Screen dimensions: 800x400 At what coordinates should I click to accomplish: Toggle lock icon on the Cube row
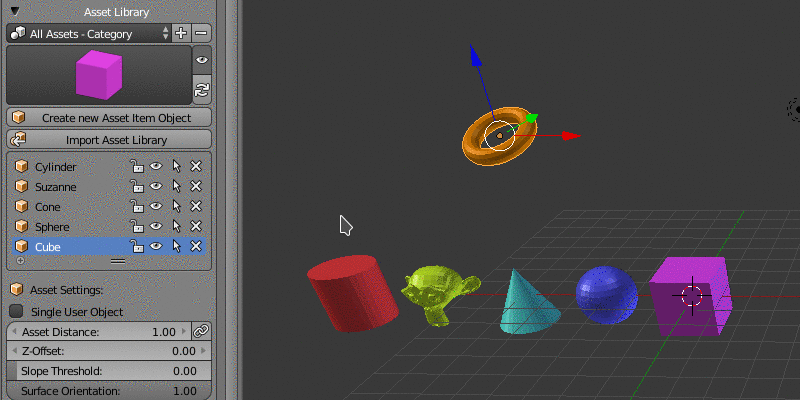pos(137,246)
